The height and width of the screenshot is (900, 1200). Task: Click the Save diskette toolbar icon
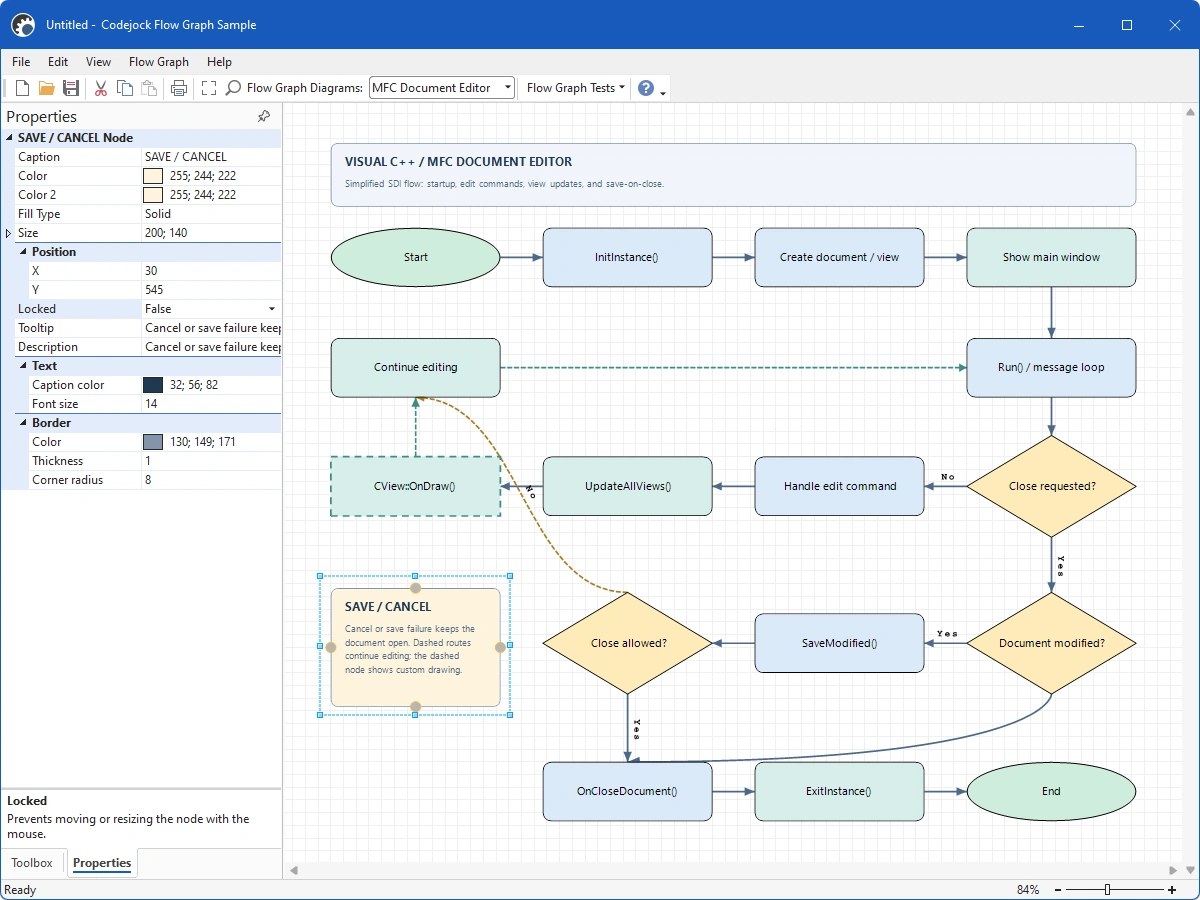(x=71, y=88)
